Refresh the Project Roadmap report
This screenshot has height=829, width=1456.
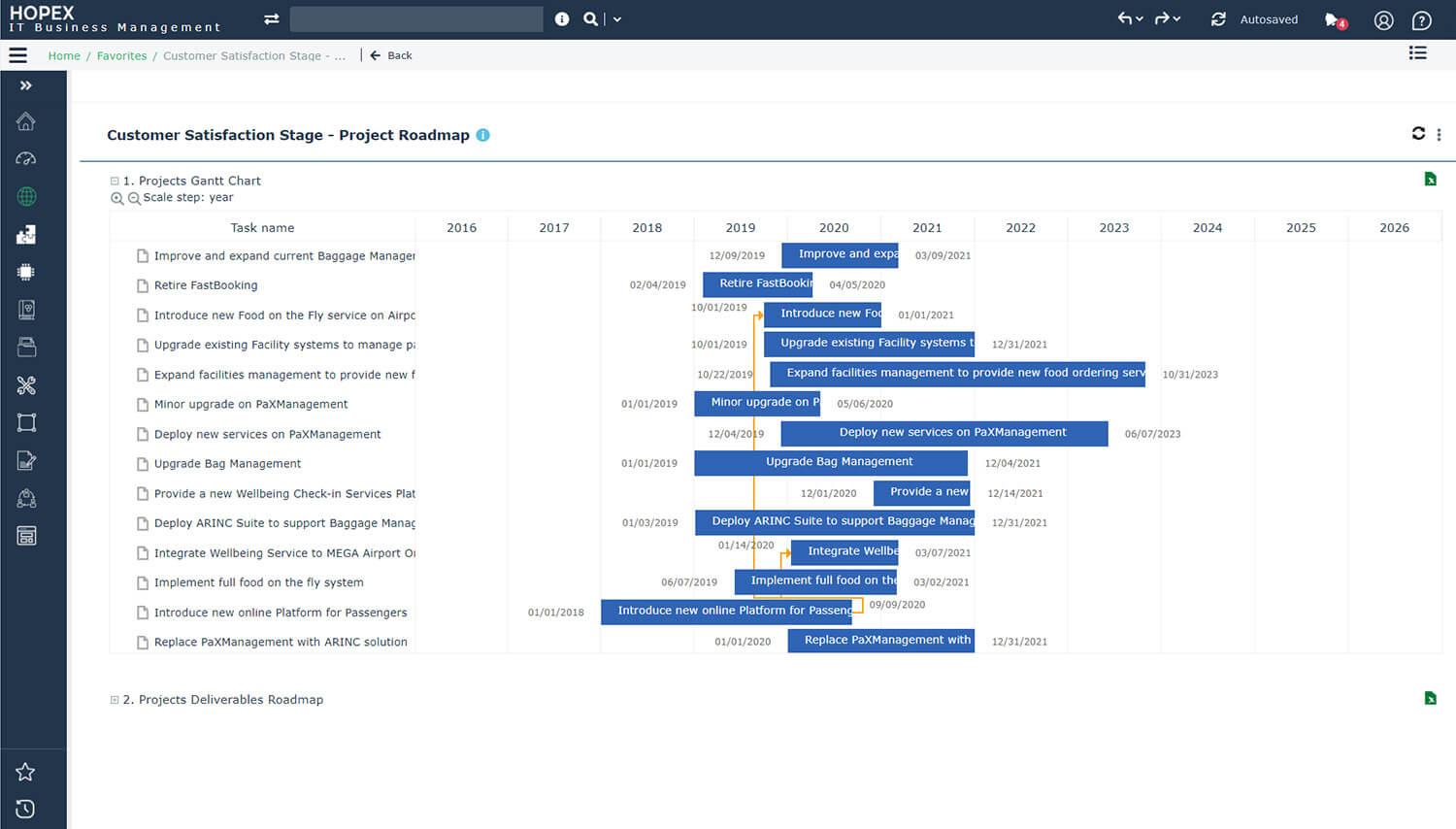pos(1418,133)
